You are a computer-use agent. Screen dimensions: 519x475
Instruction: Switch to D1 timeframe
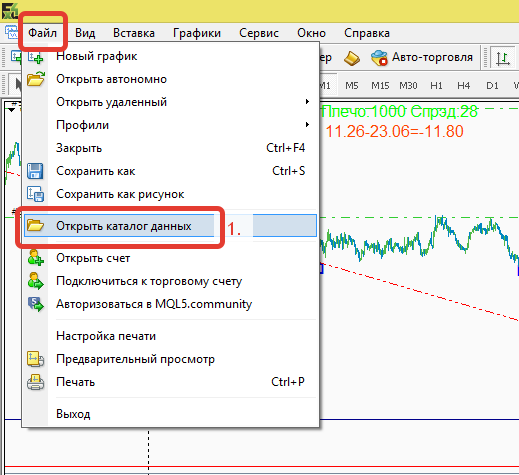point(492,86)
